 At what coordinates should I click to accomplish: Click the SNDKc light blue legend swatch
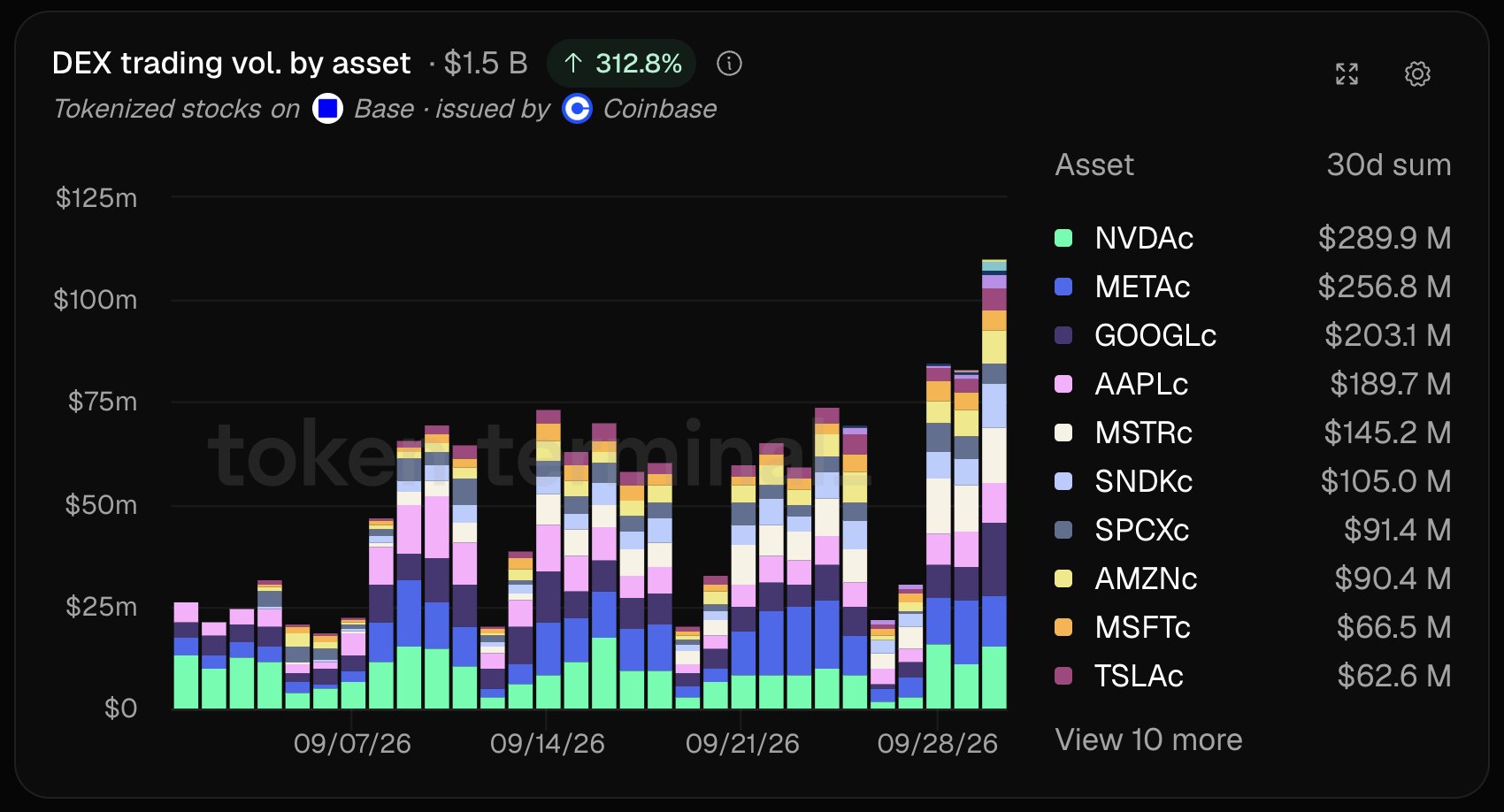pos(1063,481)
